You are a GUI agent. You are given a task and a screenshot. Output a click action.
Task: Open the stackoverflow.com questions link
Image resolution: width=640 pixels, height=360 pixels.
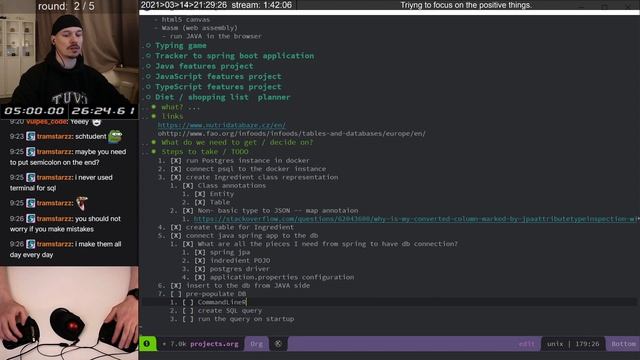(x=415, y=219)
